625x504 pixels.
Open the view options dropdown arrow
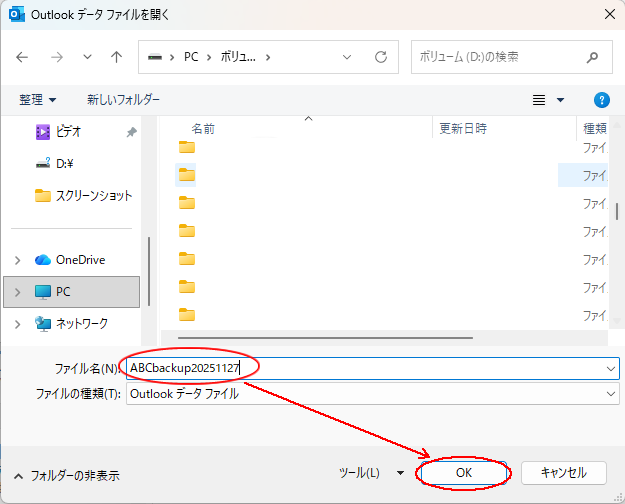(560, 100)
